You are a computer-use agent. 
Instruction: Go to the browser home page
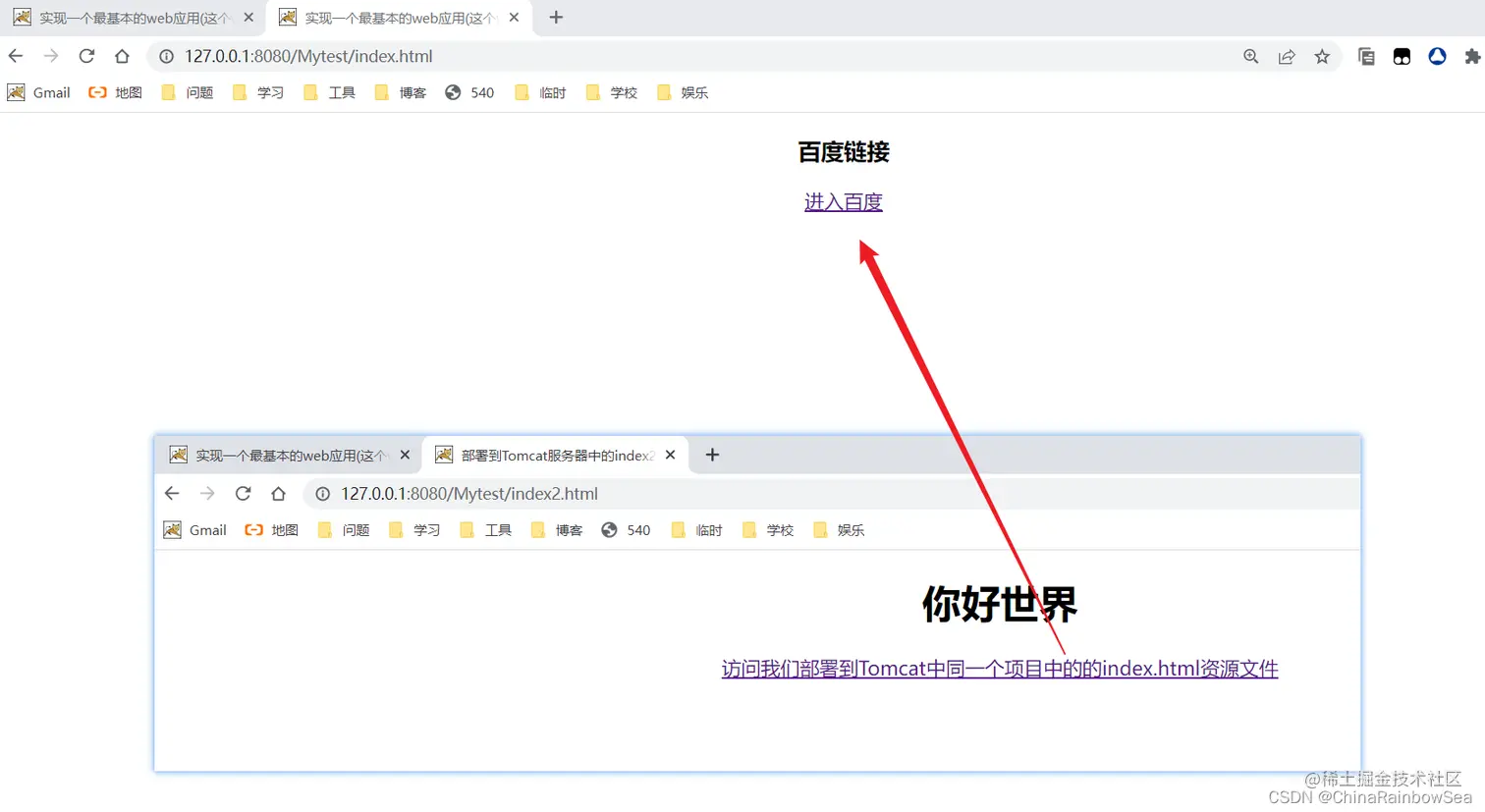pyautogui.click(x=122, y=56)
